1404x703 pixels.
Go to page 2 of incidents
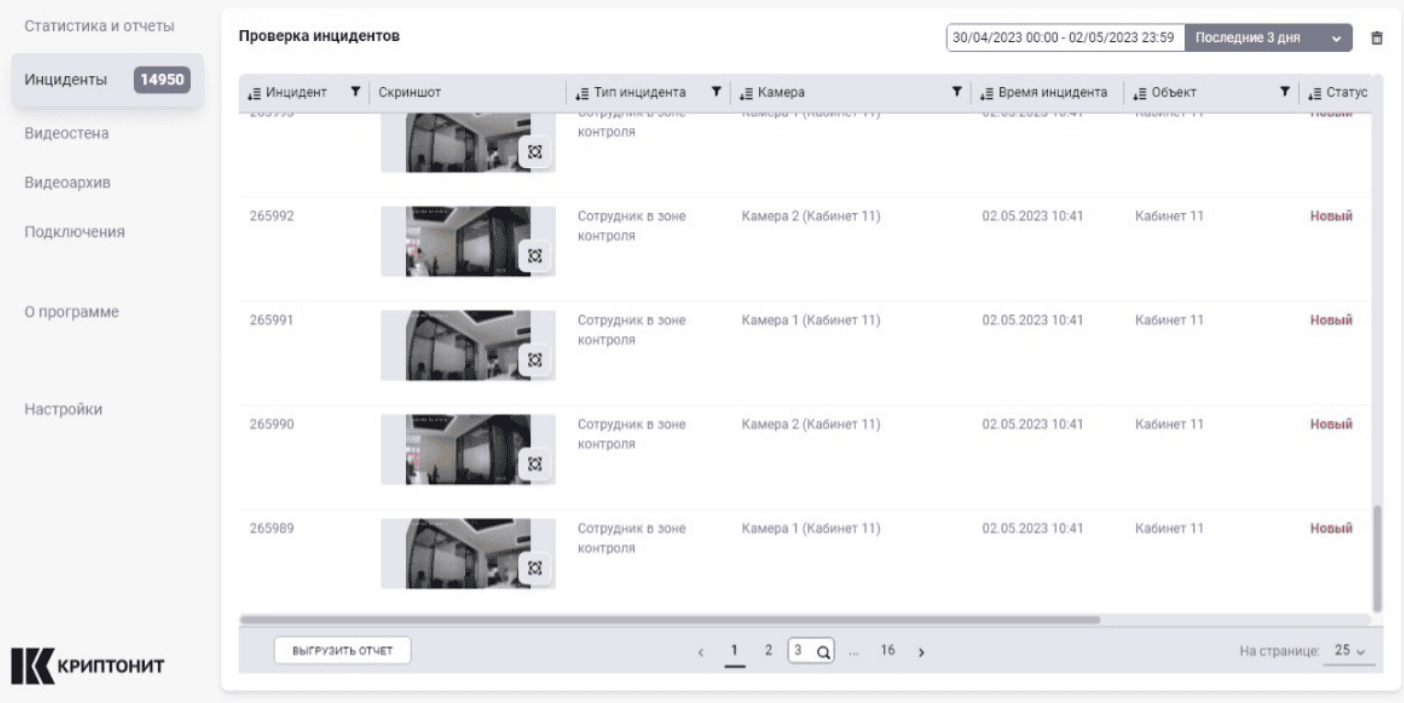coord(768,651)
